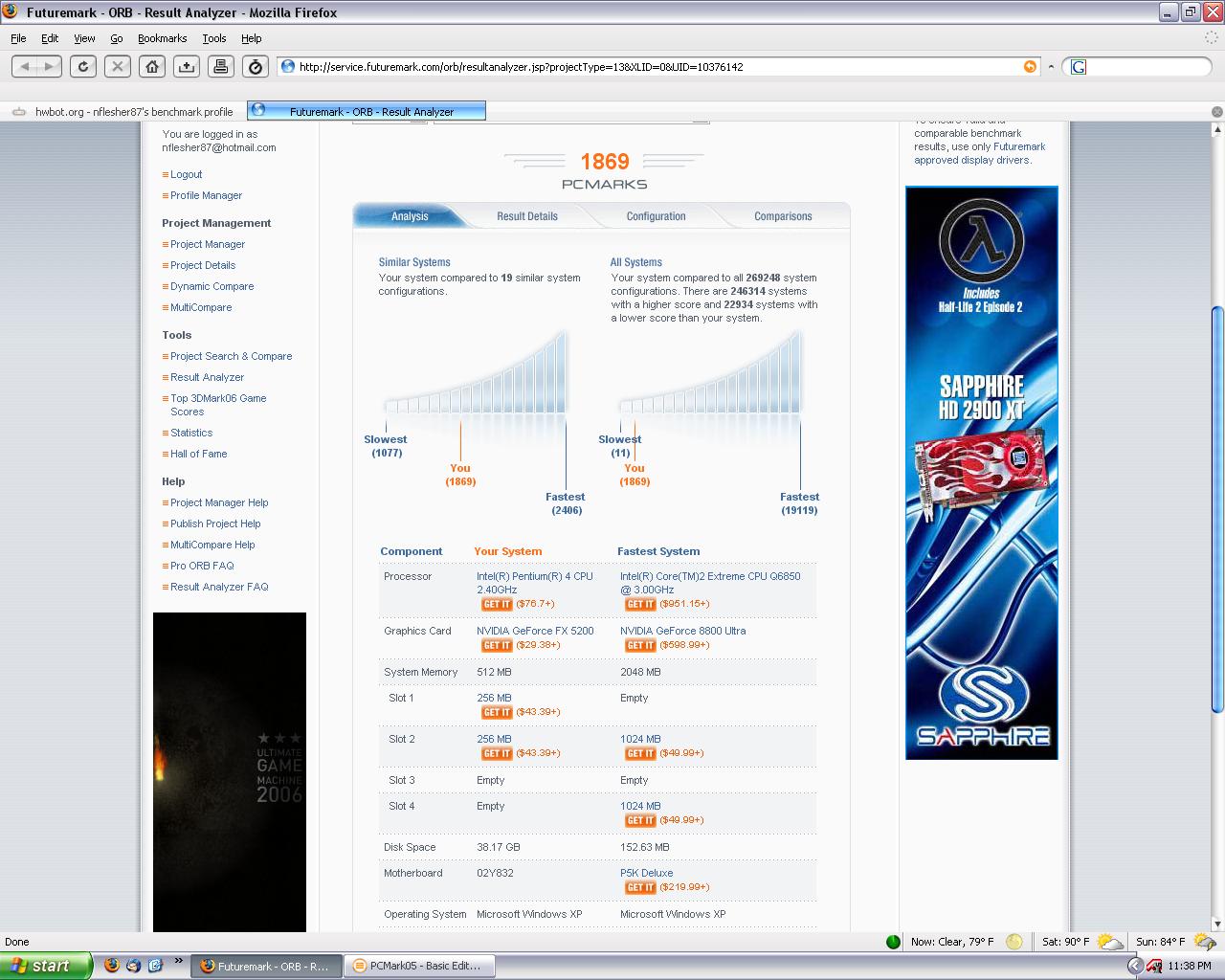Click the Now: Clear weather moon icon
Image resolution: width=1225 pixels, height=980 pixels.
[x=1014, y=942]
